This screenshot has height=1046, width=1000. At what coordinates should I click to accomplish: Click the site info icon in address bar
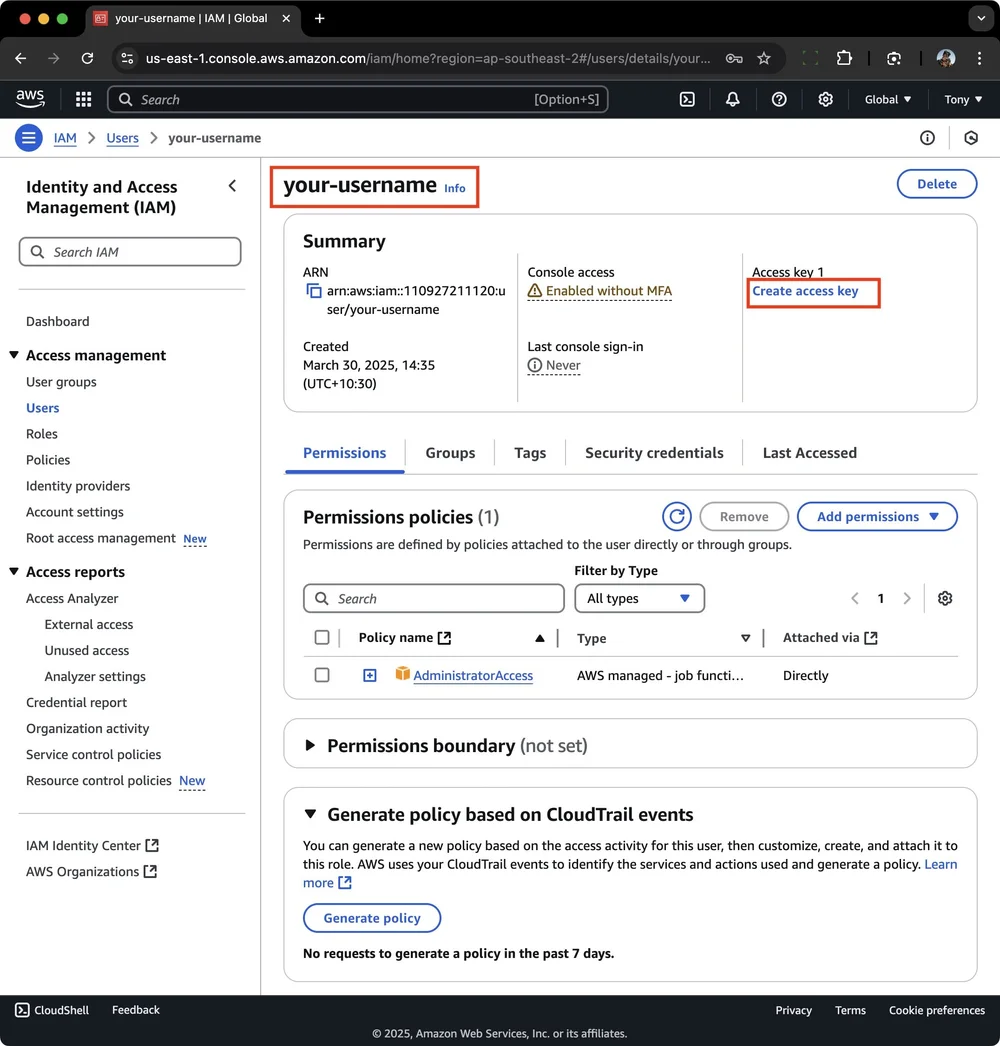(127, 58)
